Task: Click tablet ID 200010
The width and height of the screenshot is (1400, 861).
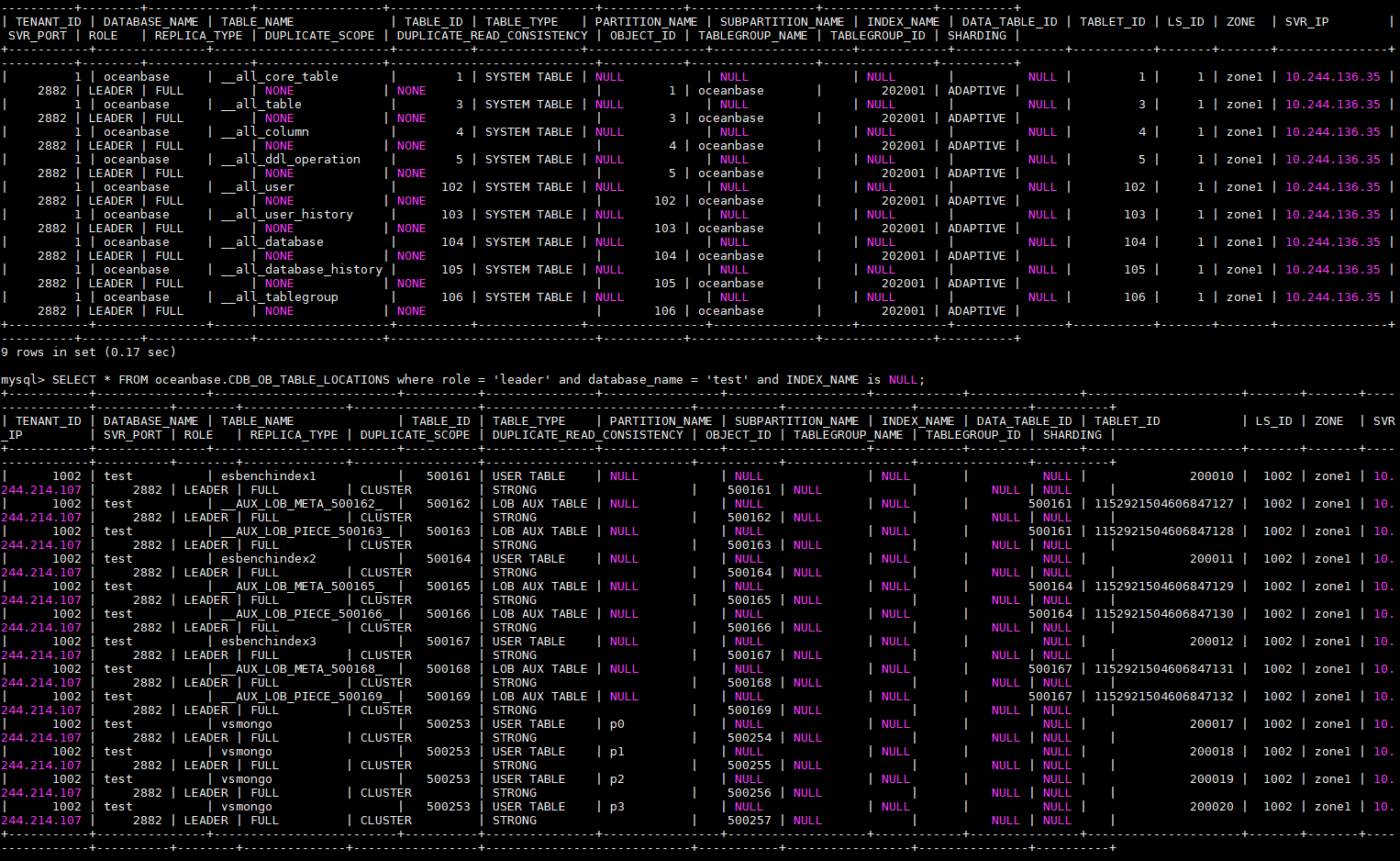Action: (x=1212, y=476)
